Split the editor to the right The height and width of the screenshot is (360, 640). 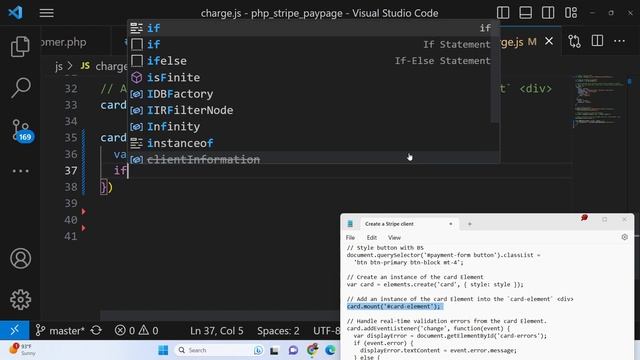pyautogui.click(x=597, y=41)
